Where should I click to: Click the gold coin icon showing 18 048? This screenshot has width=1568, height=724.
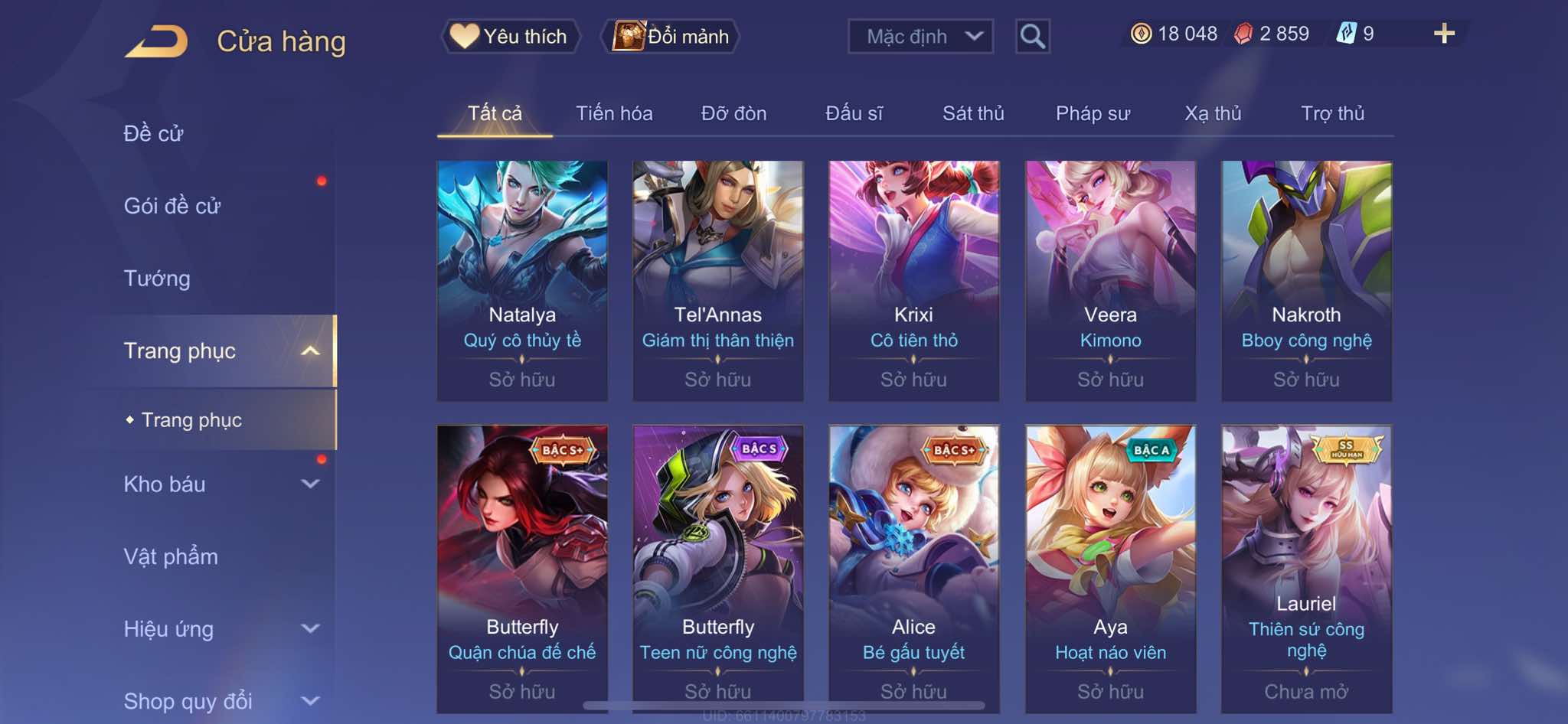coord(1141,34)
